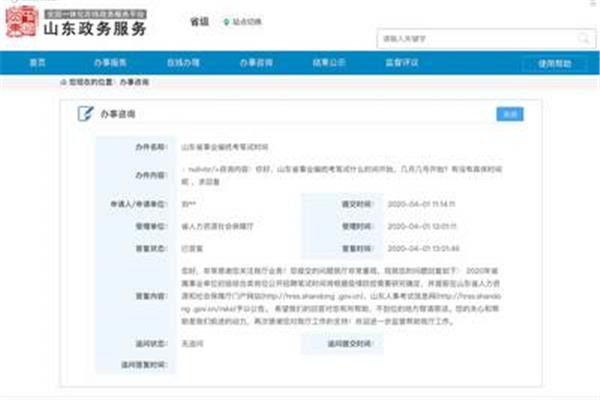Click the 申请人/申请单位 label

(x=139, y=204)
